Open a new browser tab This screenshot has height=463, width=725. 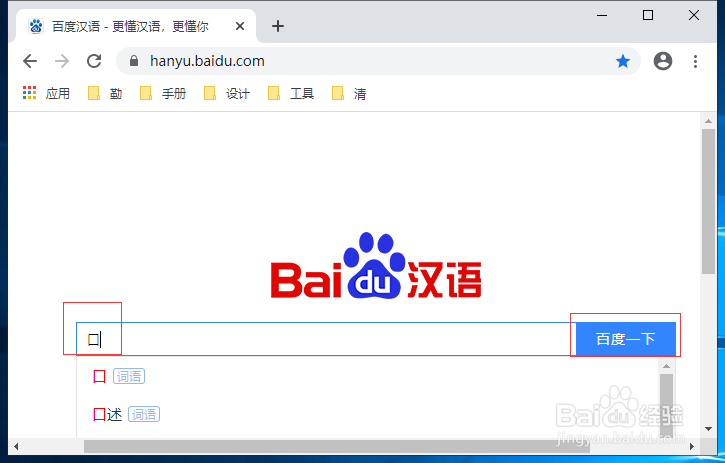277,26
